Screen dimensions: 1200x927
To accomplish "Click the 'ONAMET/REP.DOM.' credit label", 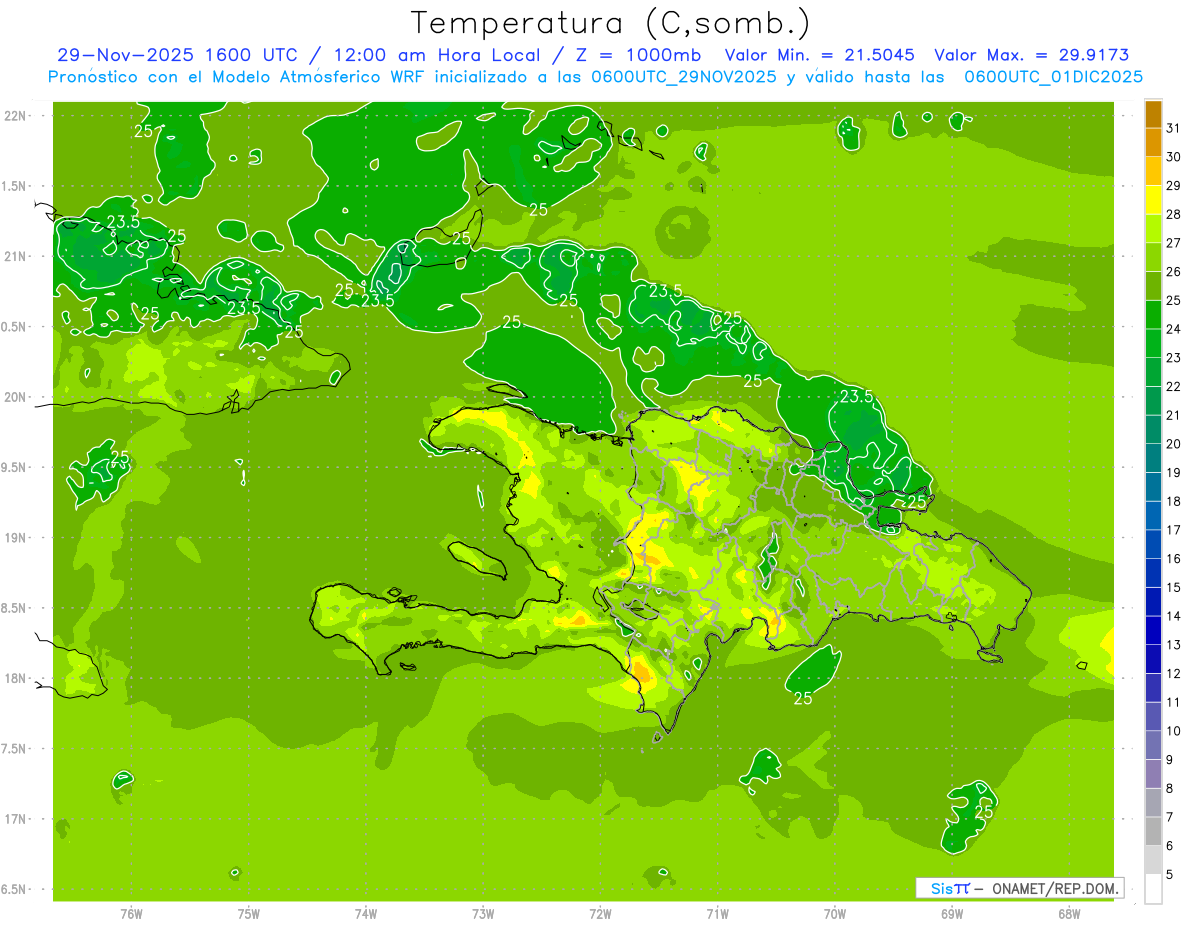I will click(1054, 888).
